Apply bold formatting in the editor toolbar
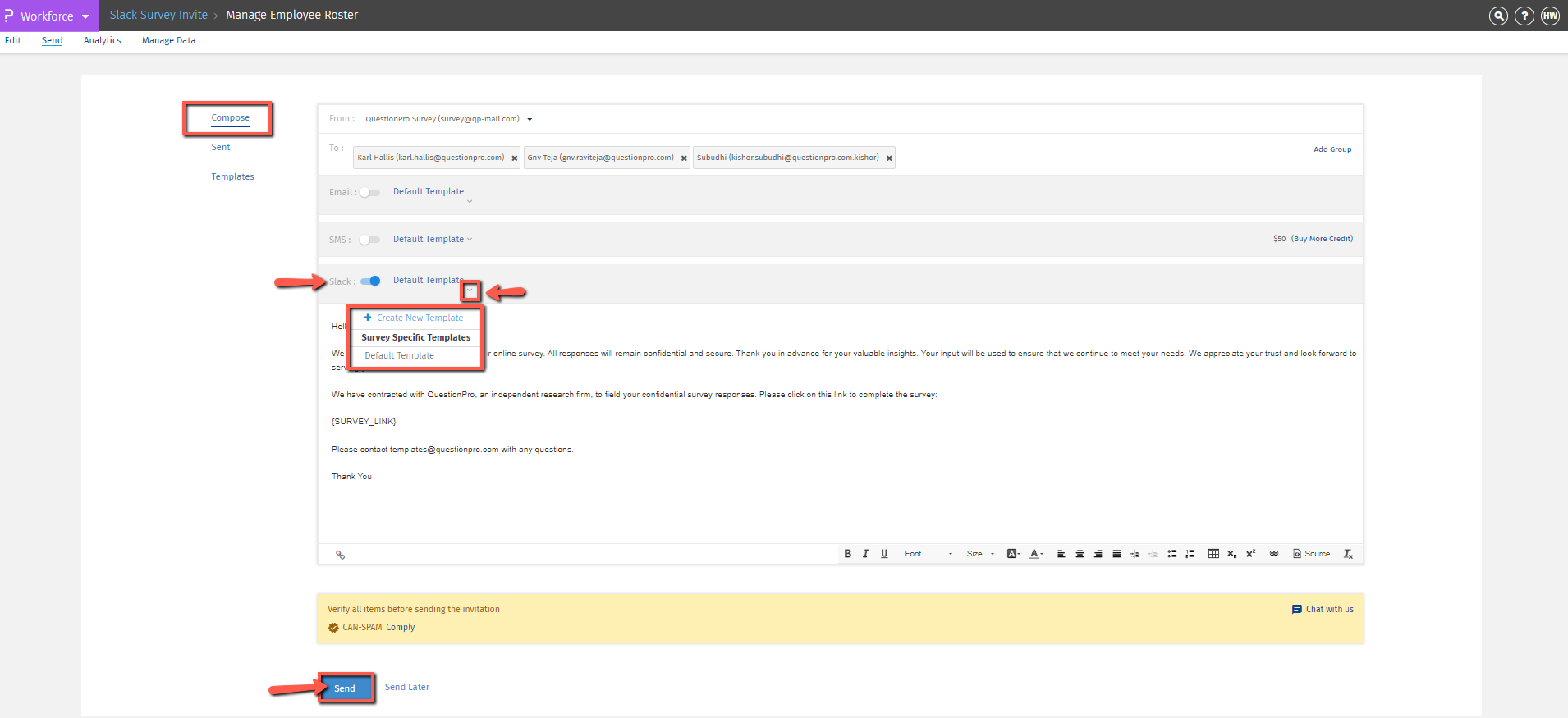Image resolution: width=1568 pixels, height=718 pixels. coord(848,554)
